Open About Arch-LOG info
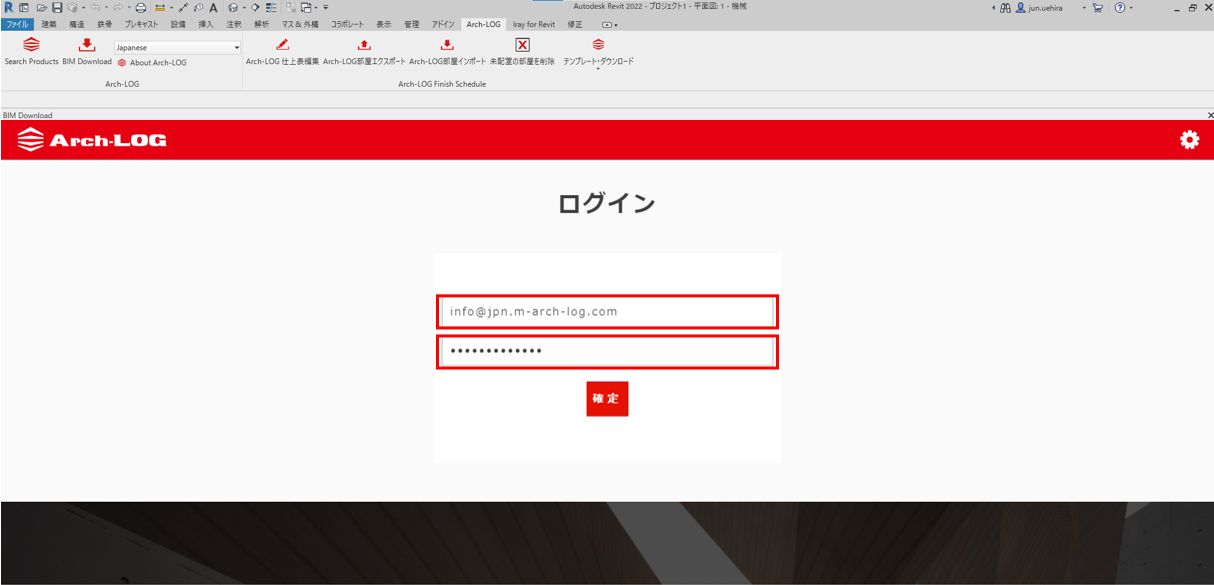The image size is (1214, 585). coord(152,63)
